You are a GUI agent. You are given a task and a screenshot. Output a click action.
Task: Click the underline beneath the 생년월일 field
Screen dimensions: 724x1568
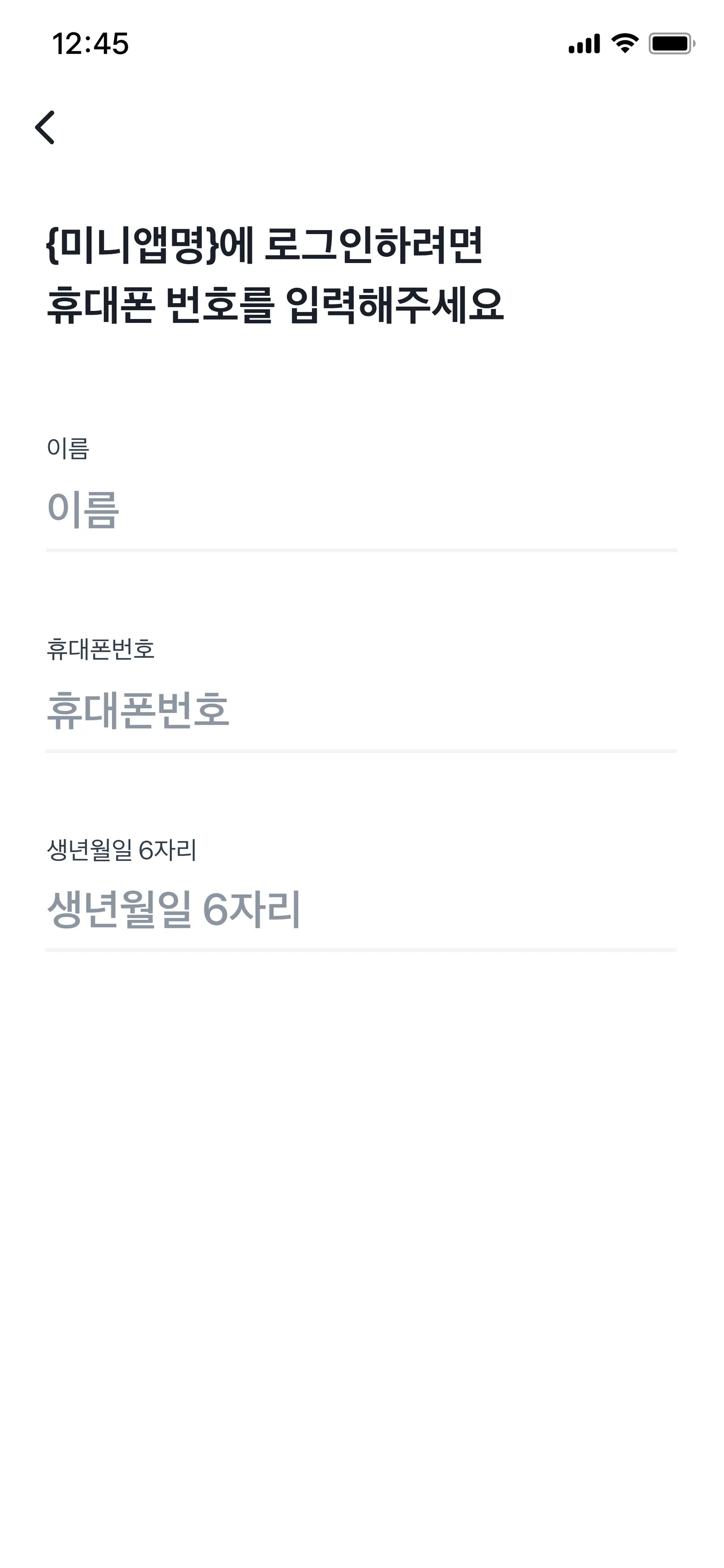tap(362, 950)
